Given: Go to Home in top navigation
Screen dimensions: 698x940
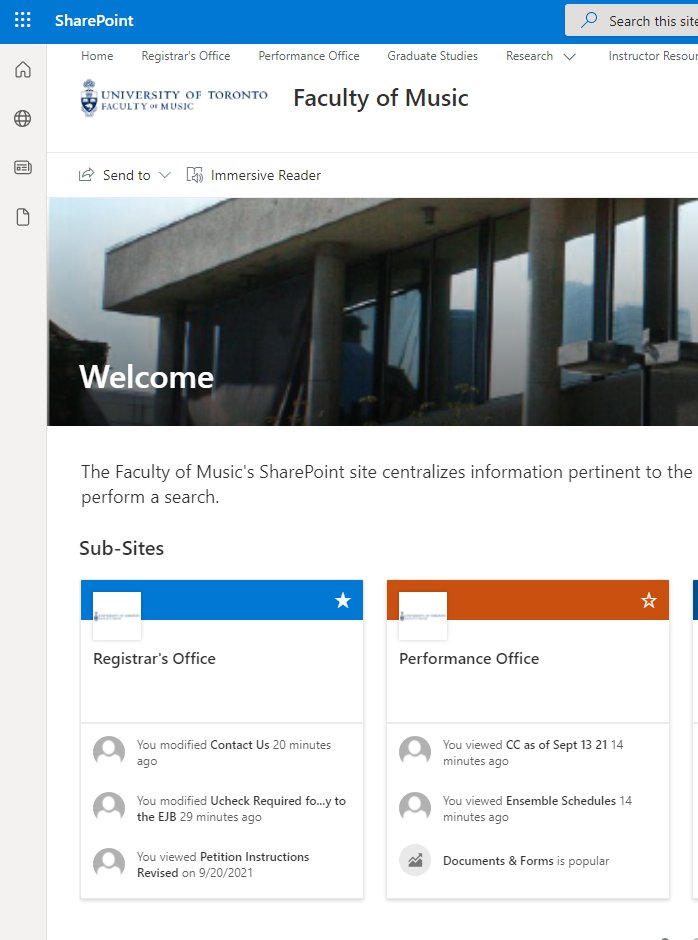Looking at the screenshot, I should tap(97, 56).
